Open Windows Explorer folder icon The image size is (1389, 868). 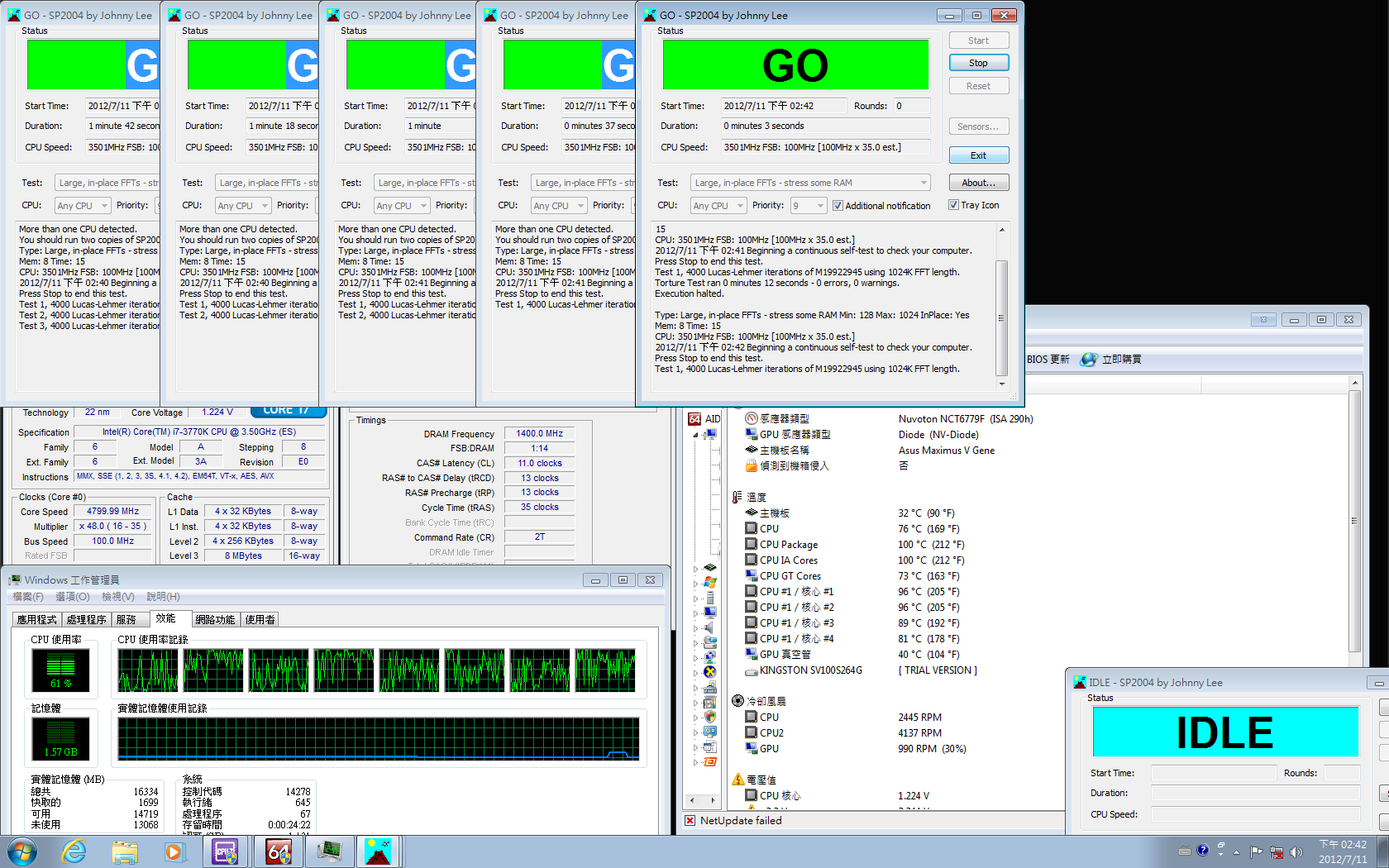tap(125, 851)
